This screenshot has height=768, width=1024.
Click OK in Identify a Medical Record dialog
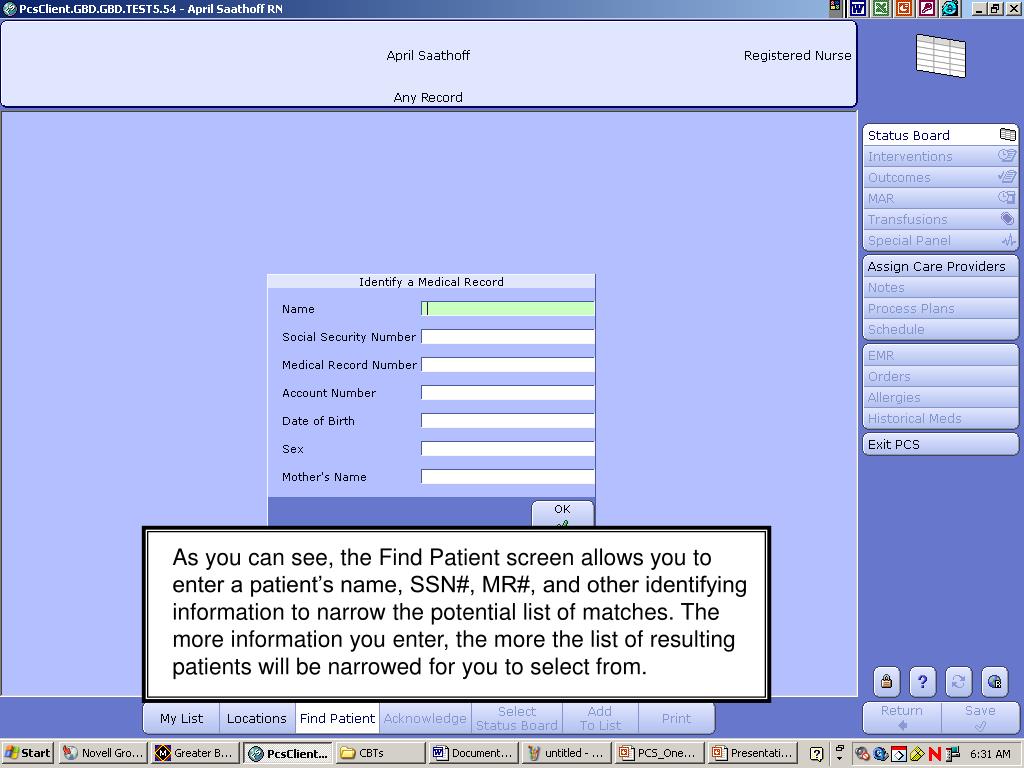[562, 513]
